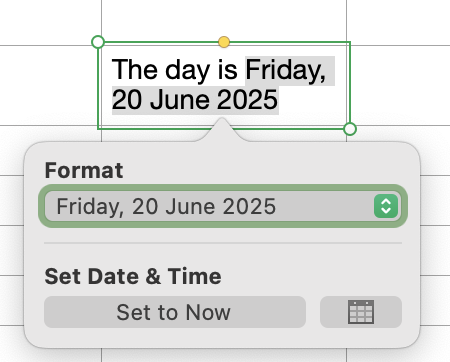Click the divider line under the Format menu
The image size is (450, 362).
(223, 243)
